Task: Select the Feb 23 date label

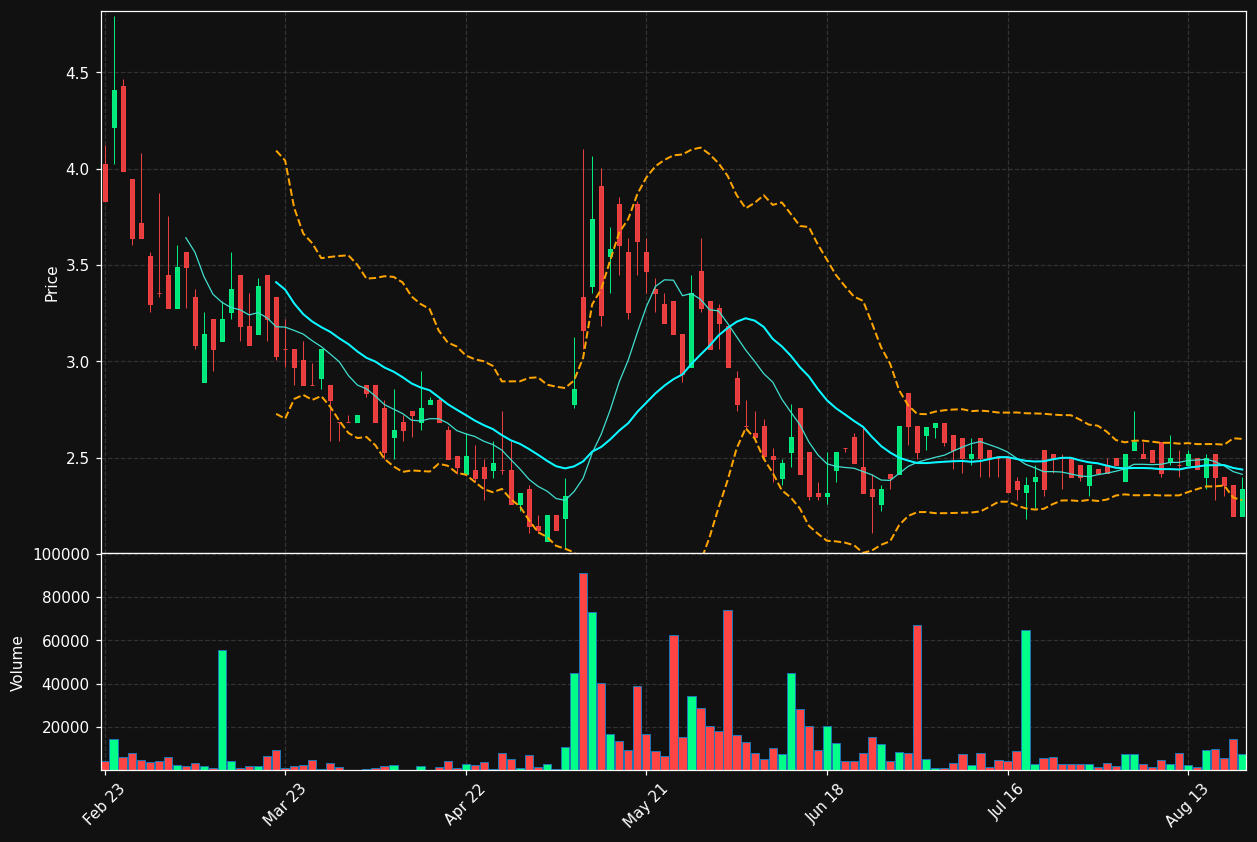Action: coord(104,804)
